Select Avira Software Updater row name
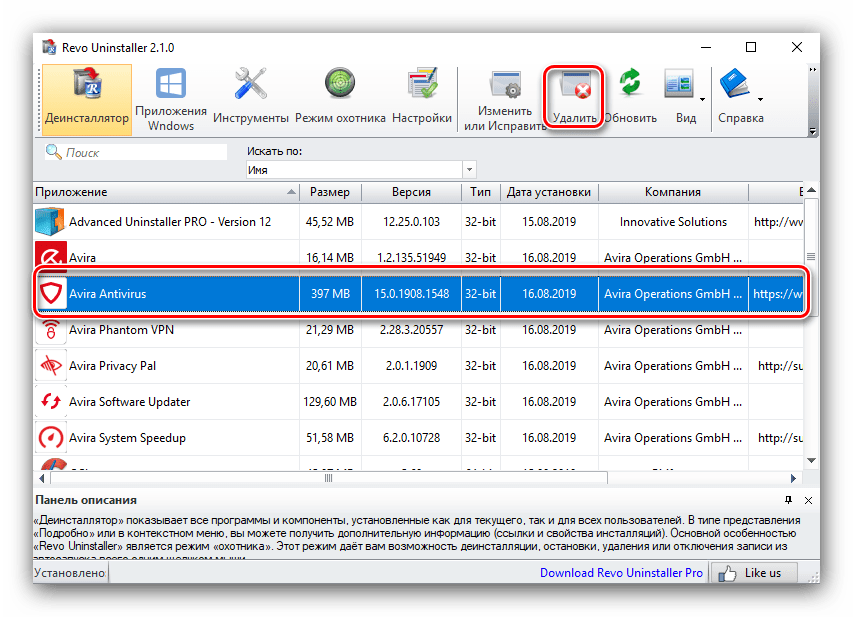 (x=129, y=402)
